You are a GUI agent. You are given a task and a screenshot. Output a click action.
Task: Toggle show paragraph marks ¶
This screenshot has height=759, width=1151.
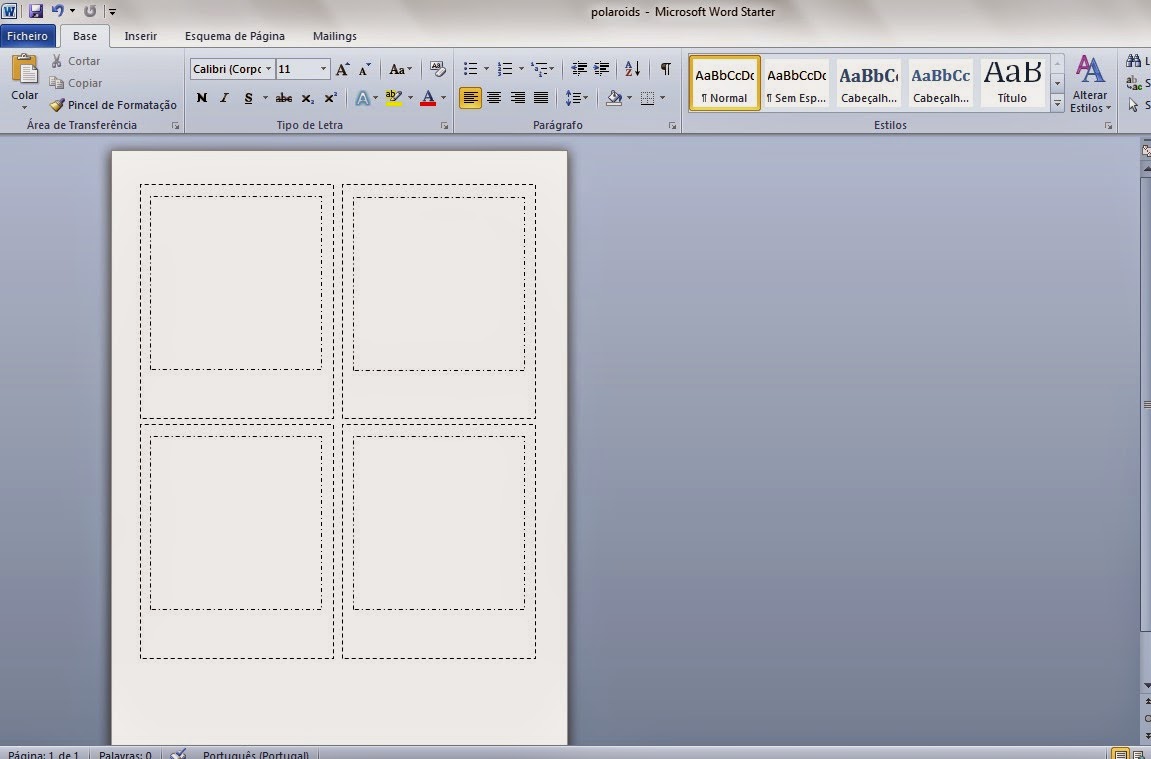665,69
